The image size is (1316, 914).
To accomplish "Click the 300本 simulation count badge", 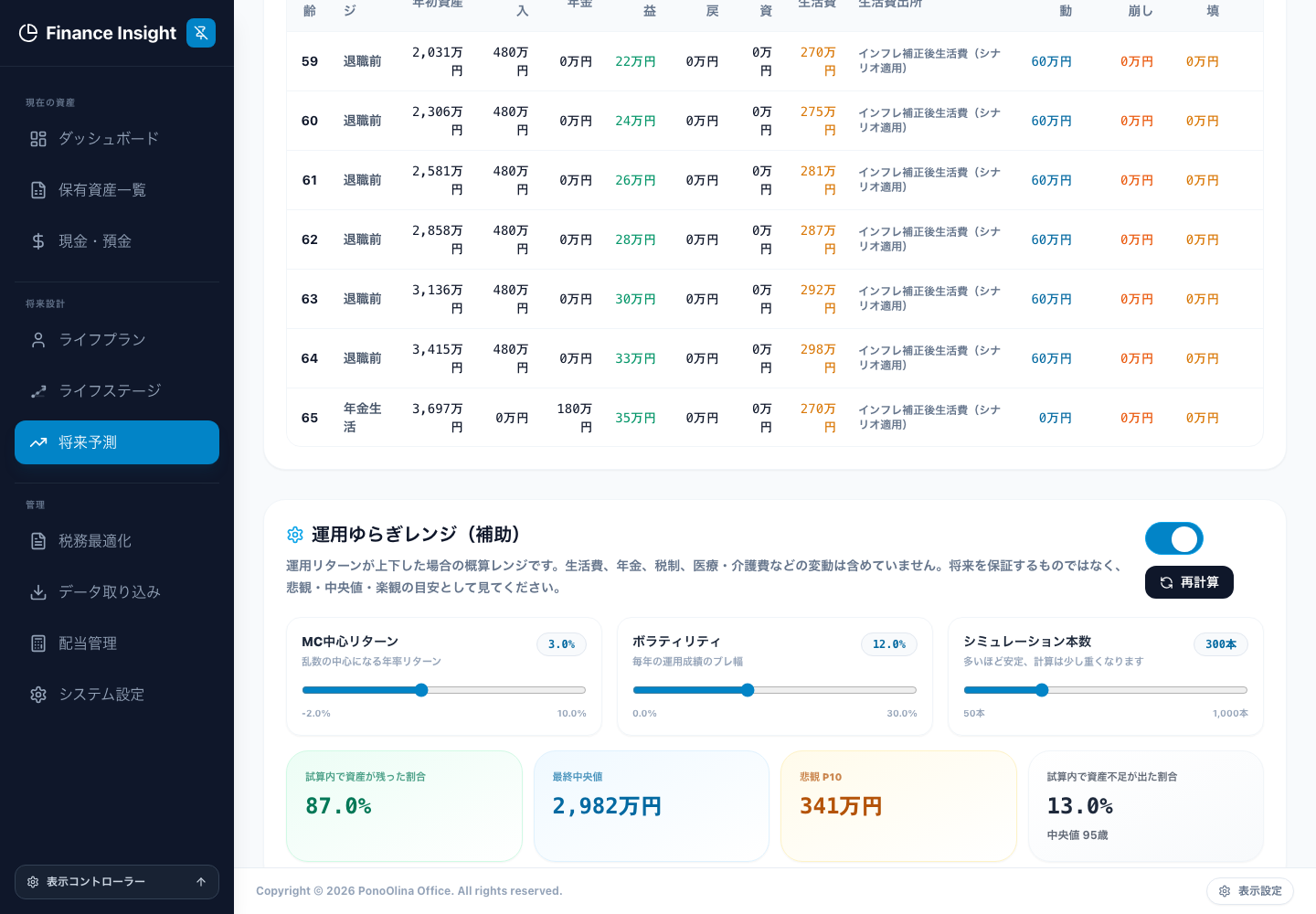I will coord(1221,644).
